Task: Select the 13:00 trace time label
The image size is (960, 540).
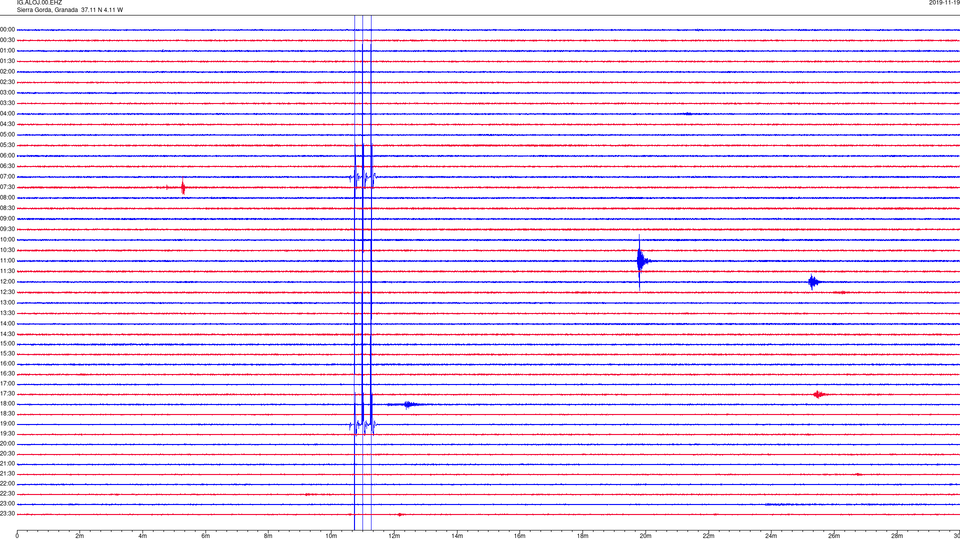Action: point(7,302)
